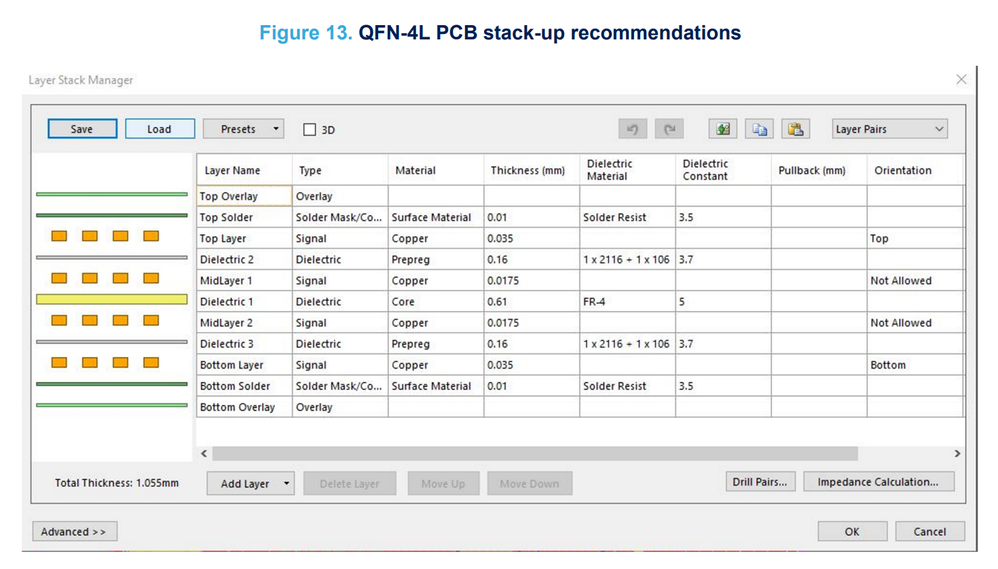Click the Delete Layer button
Image resolution: width=998 pixels, height=569 pixels.
tap(349, 484)
